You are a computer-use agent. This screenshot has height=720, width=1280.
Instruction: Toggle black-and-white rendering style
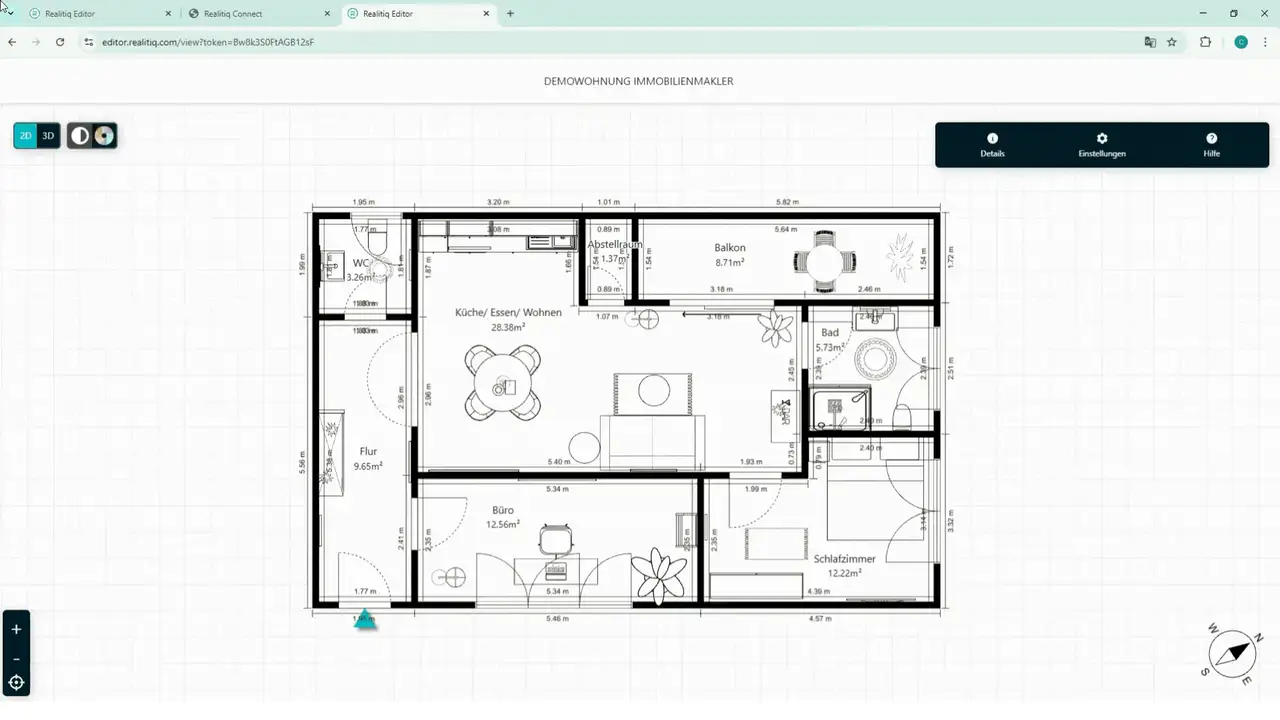coord(80,136)
